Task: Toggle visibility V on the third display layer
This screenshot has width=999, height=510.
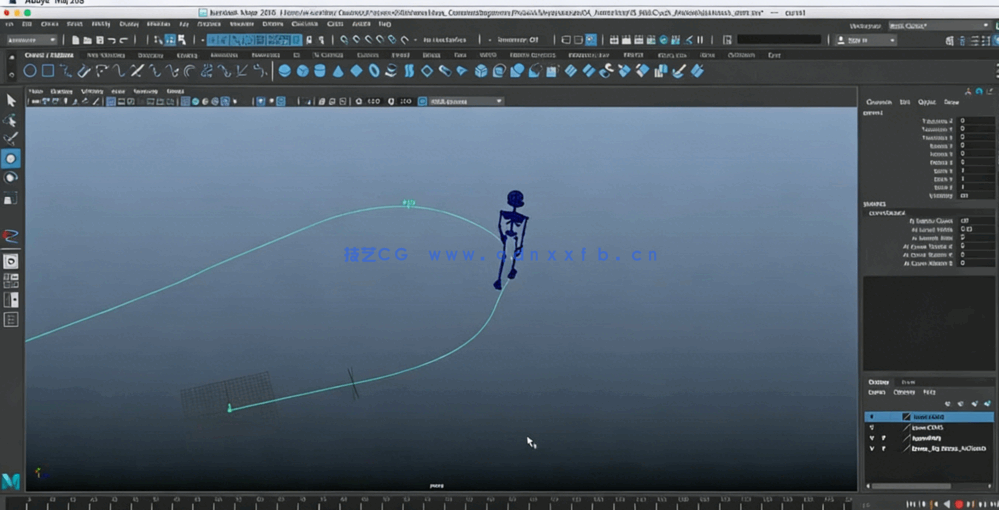Action: [x=871, y=438]
